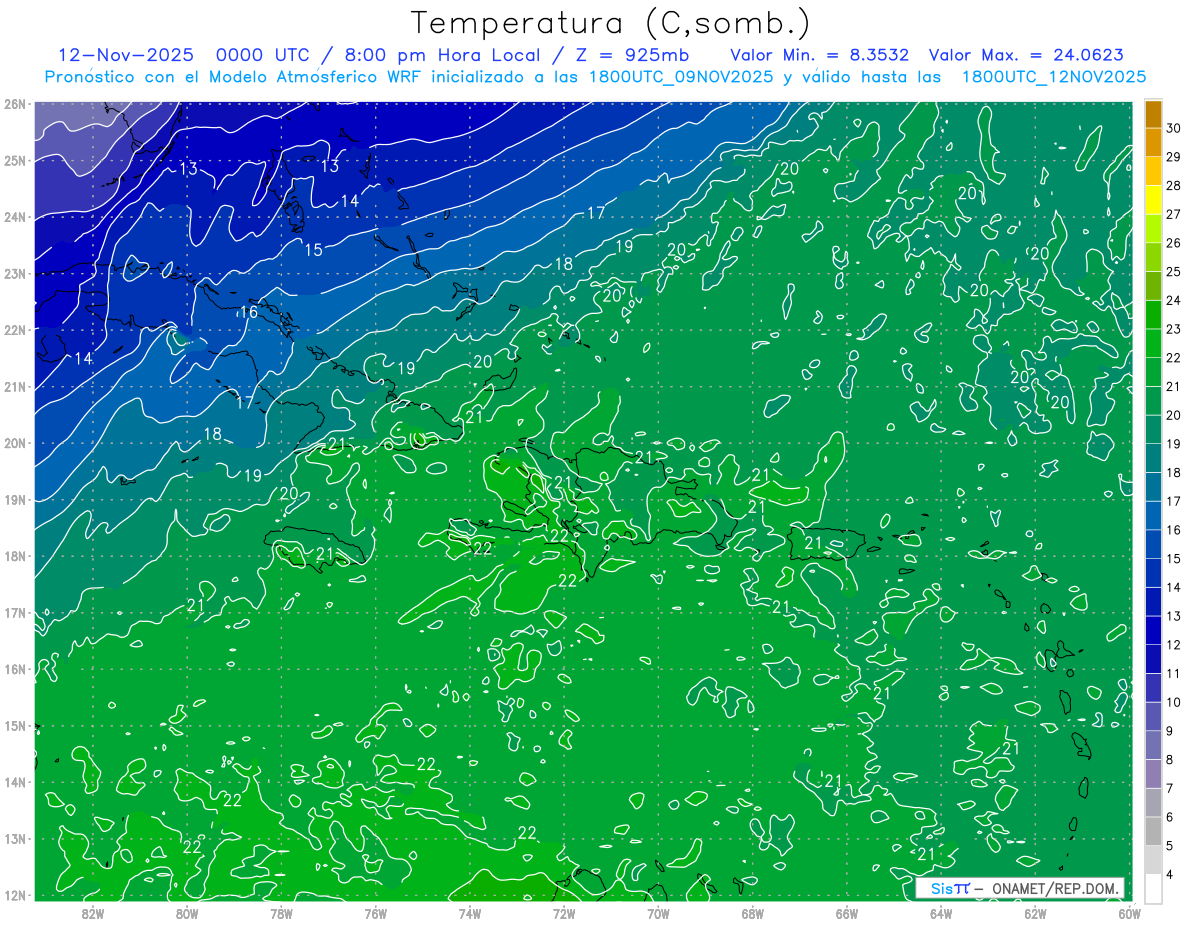
Task: Click the '22N' latitude axis label
Action: click(x=16, y=330)
